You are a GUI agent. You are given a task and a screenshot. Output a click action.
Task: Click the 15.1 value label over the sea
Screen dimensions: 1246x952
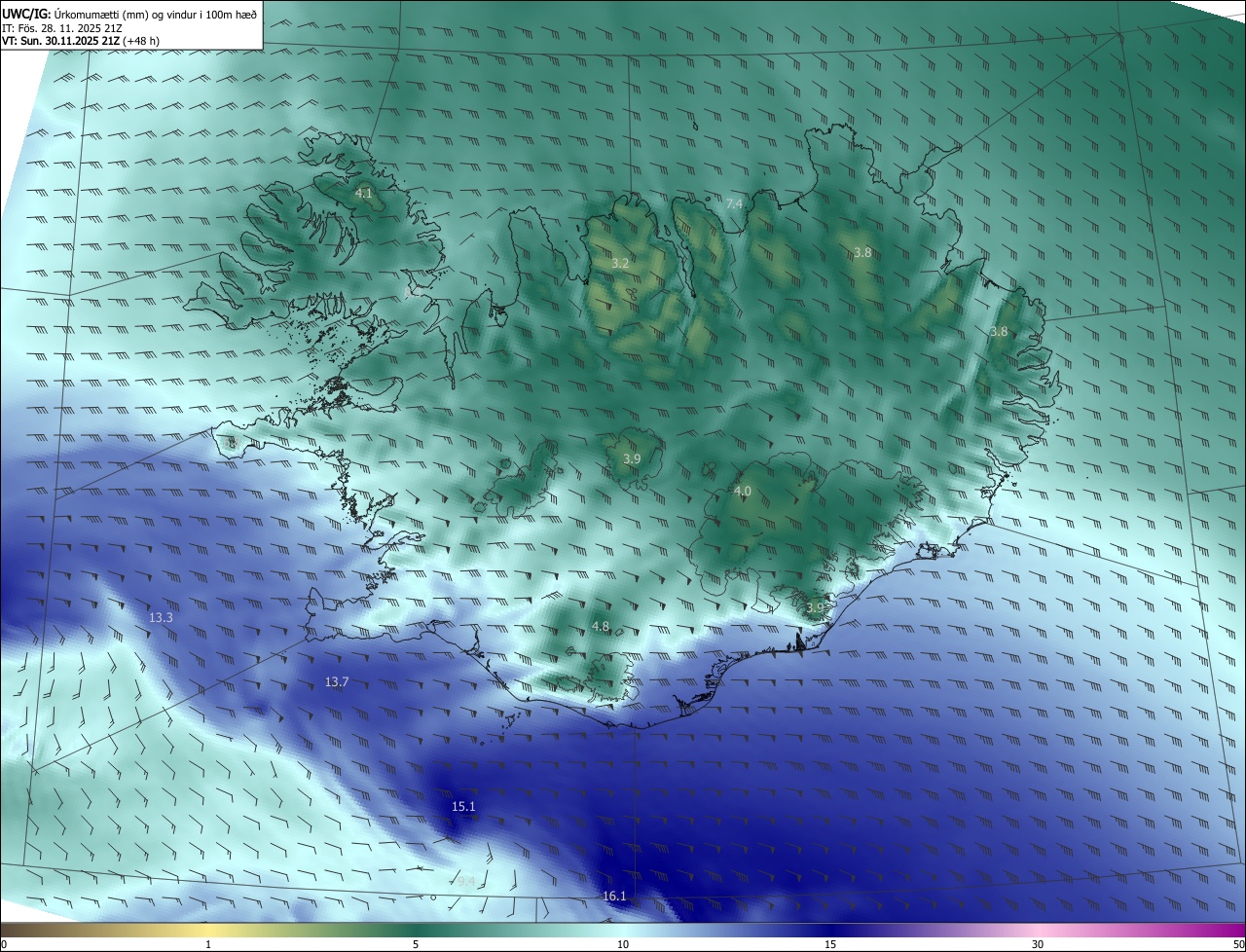(464, 806)
